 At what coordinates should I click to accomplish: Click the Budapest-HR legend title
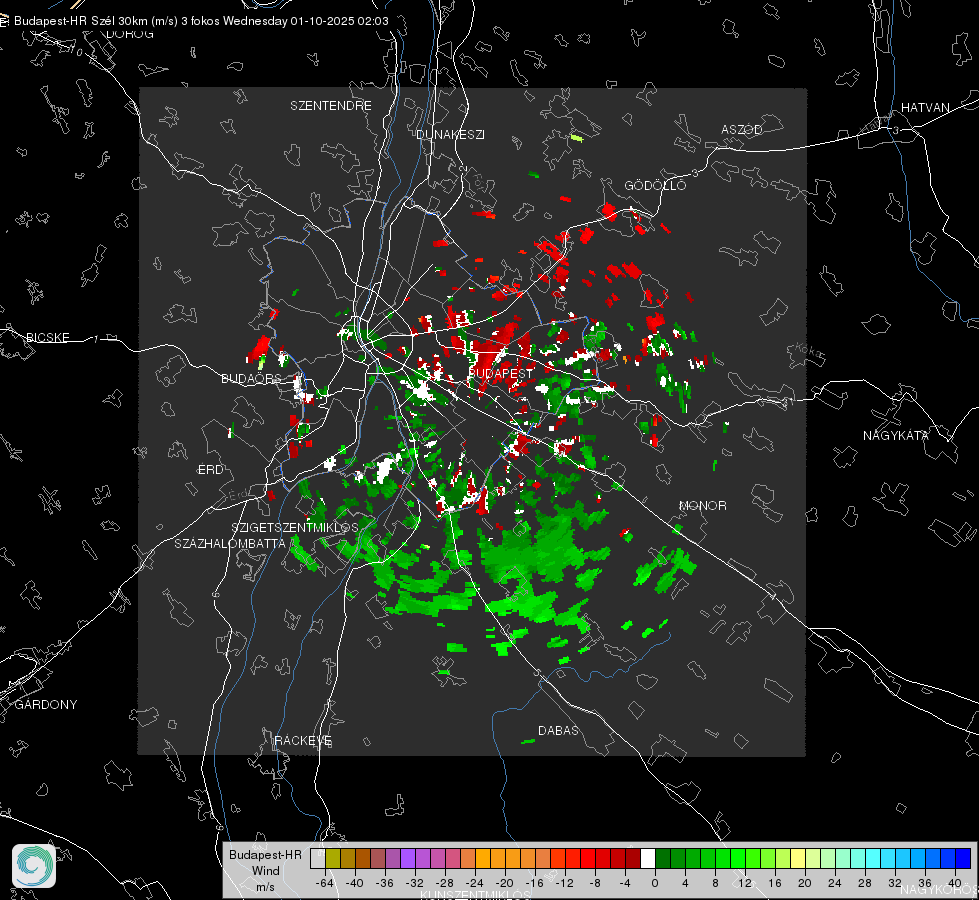pos(265,854)
